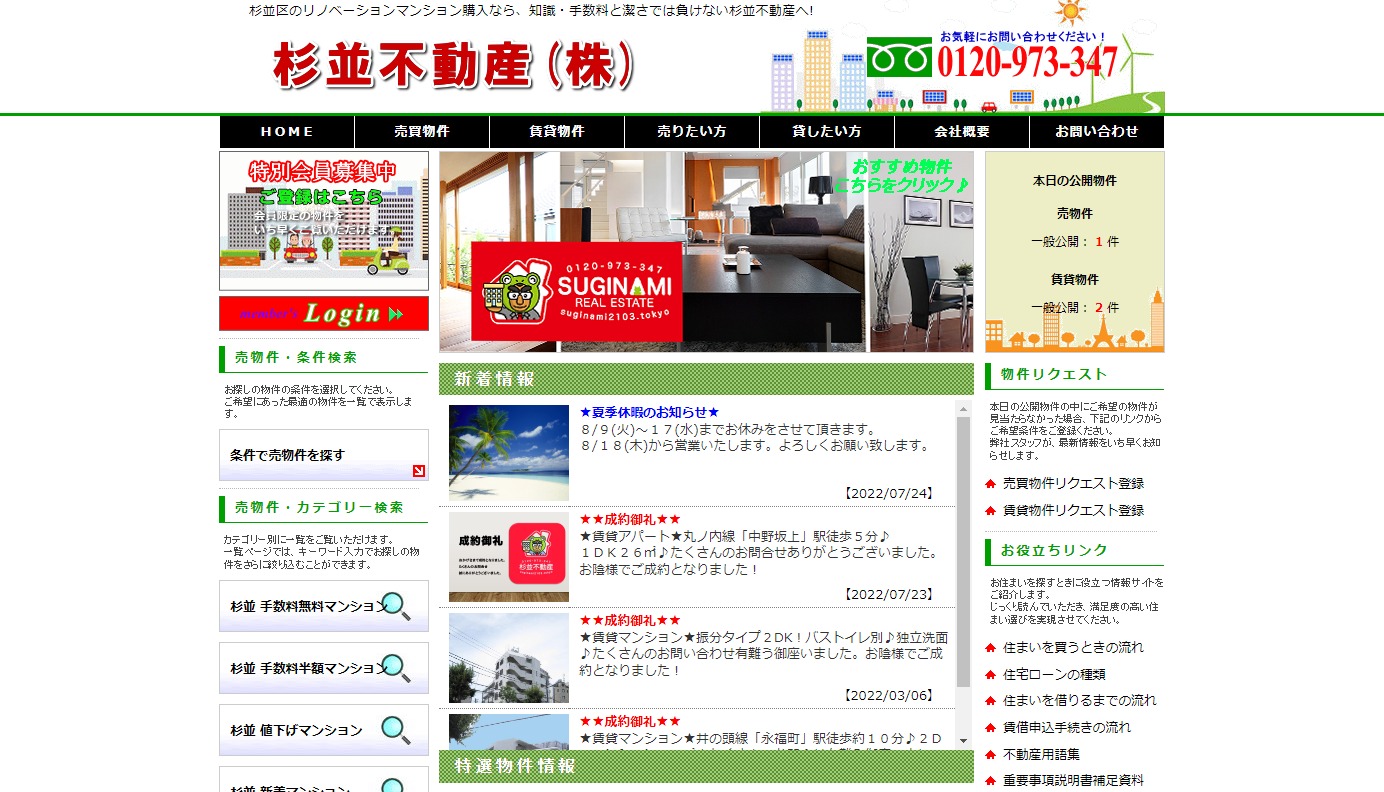Open the お問い合わせ menu item
The height and width of the screenshot is (792, 1384).
(x=1097, y=132)
